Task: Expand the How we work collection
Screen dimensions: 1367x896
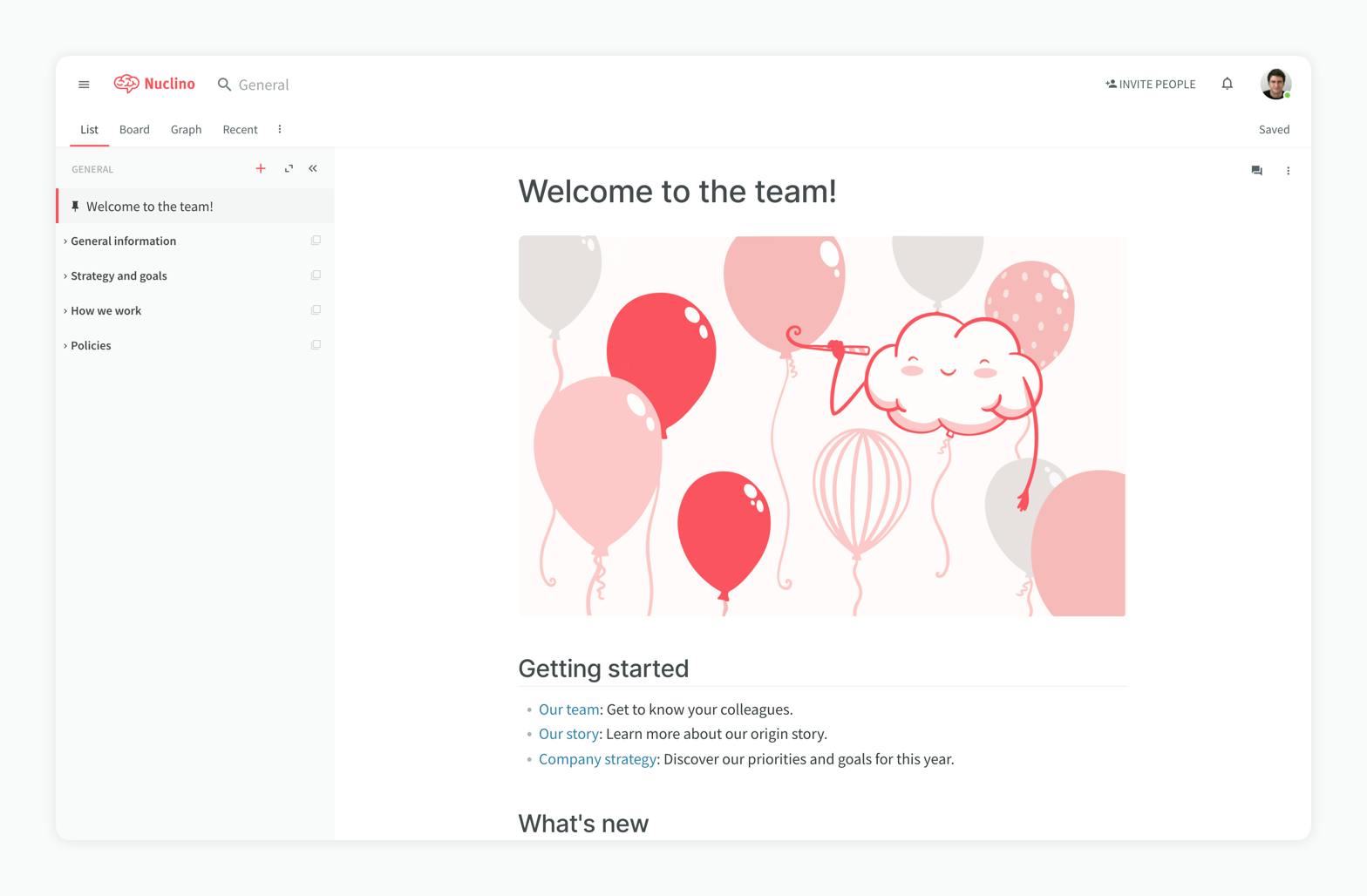Action: point(65,310)
